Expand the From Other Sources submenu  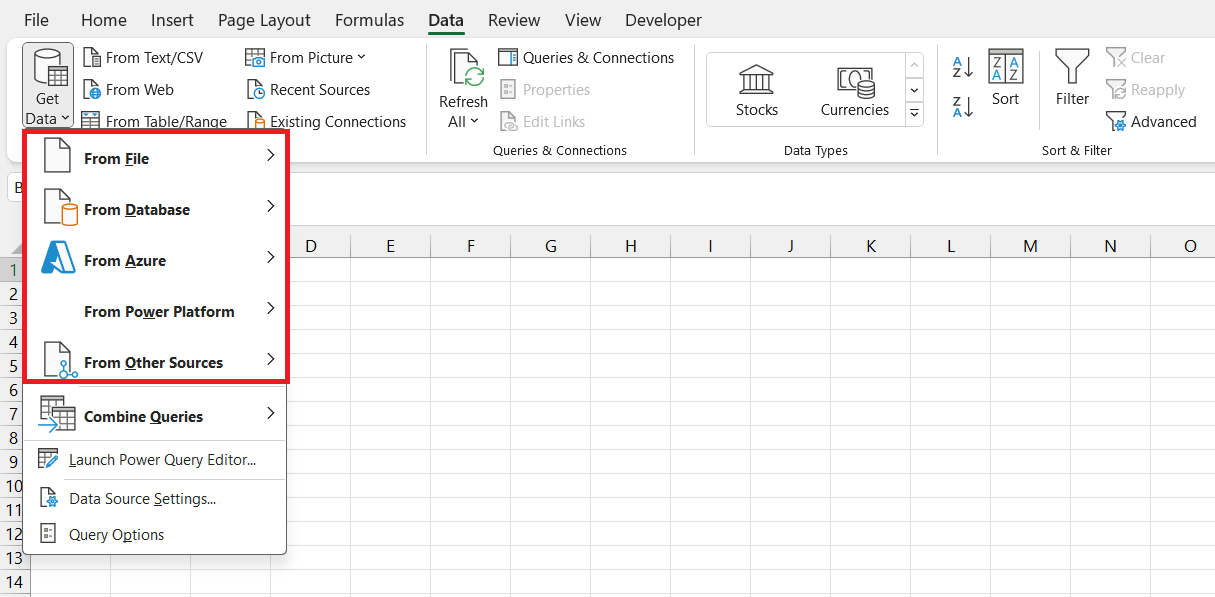pyautogui.click(x=156, y=362)
